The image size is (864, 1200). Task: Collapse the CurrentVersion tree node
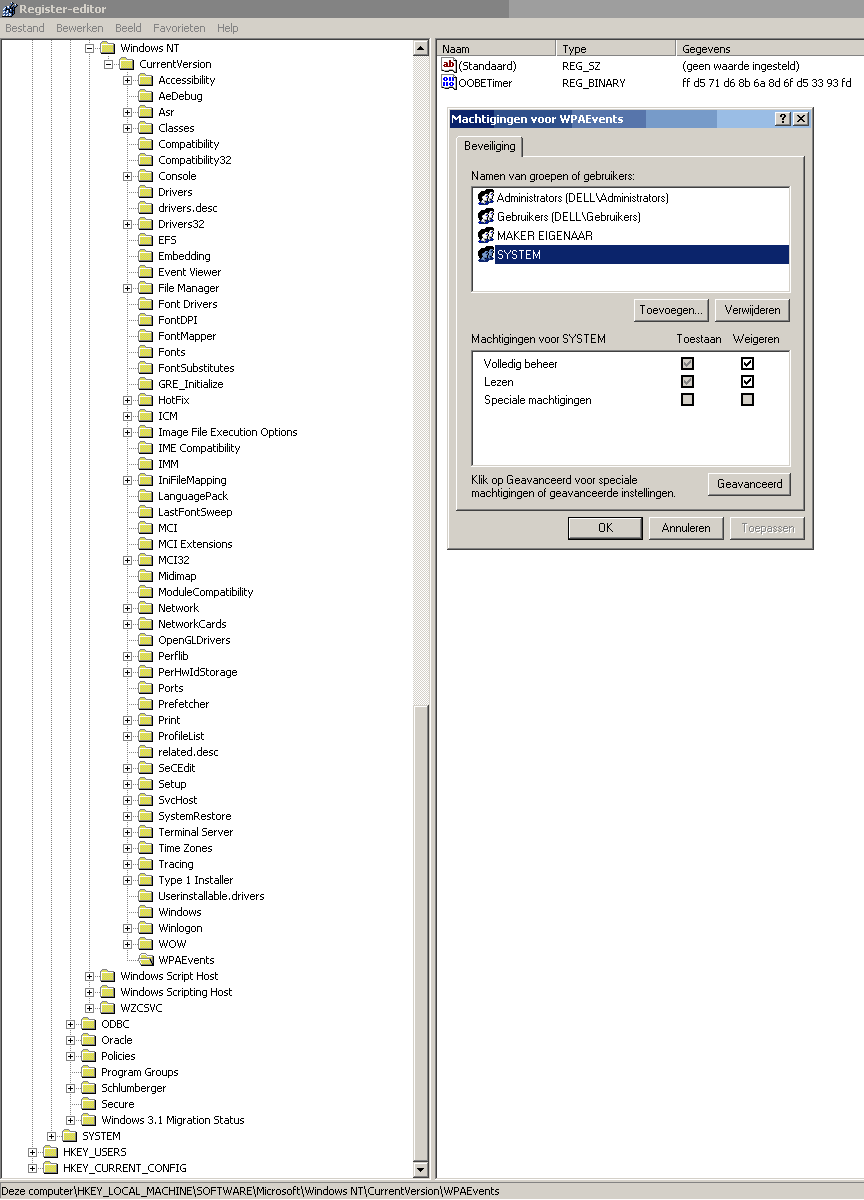point(109,64)
